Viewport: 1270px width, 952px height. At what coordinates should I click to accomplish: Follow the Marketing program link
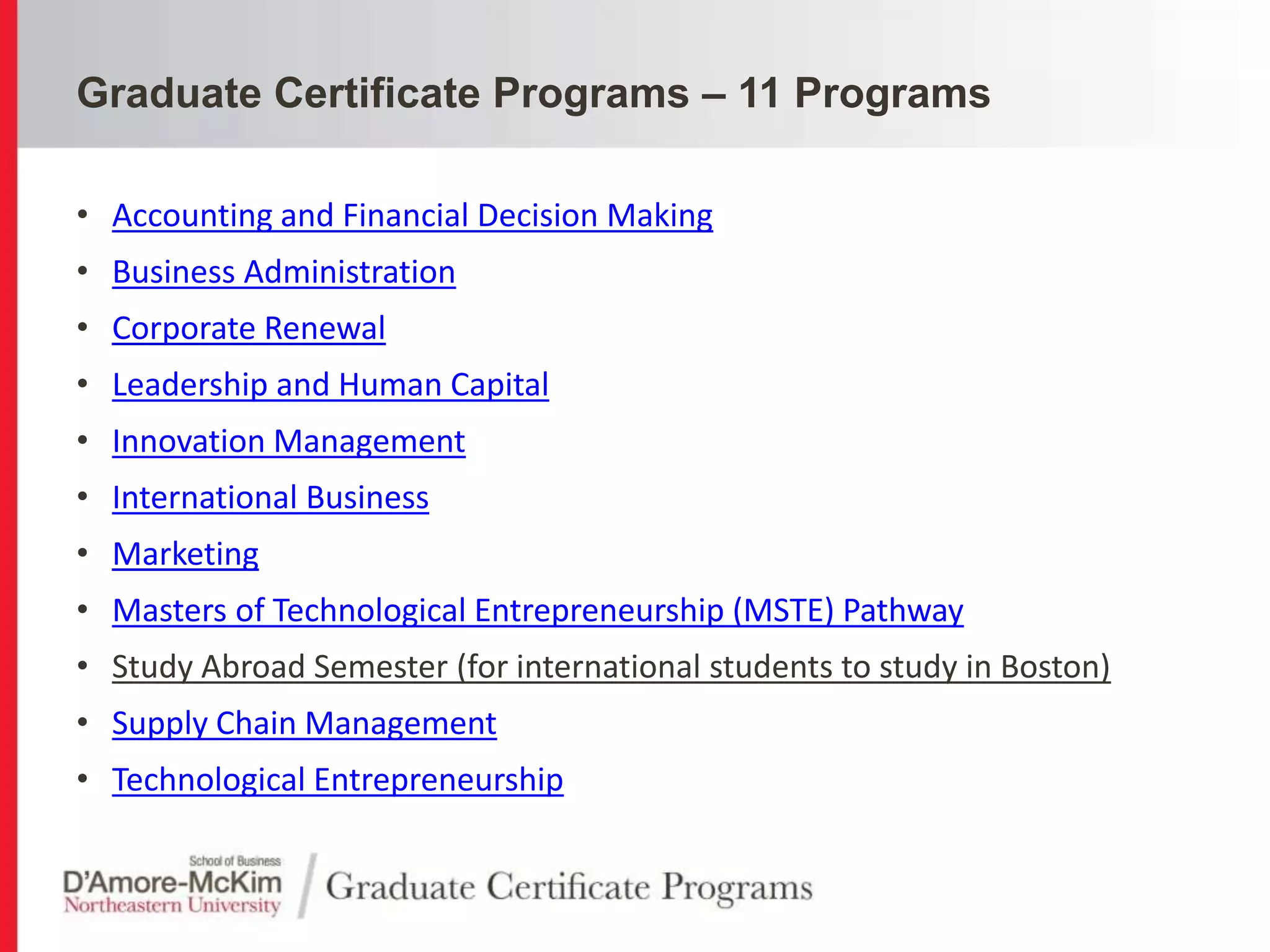(x=185, y=555)
